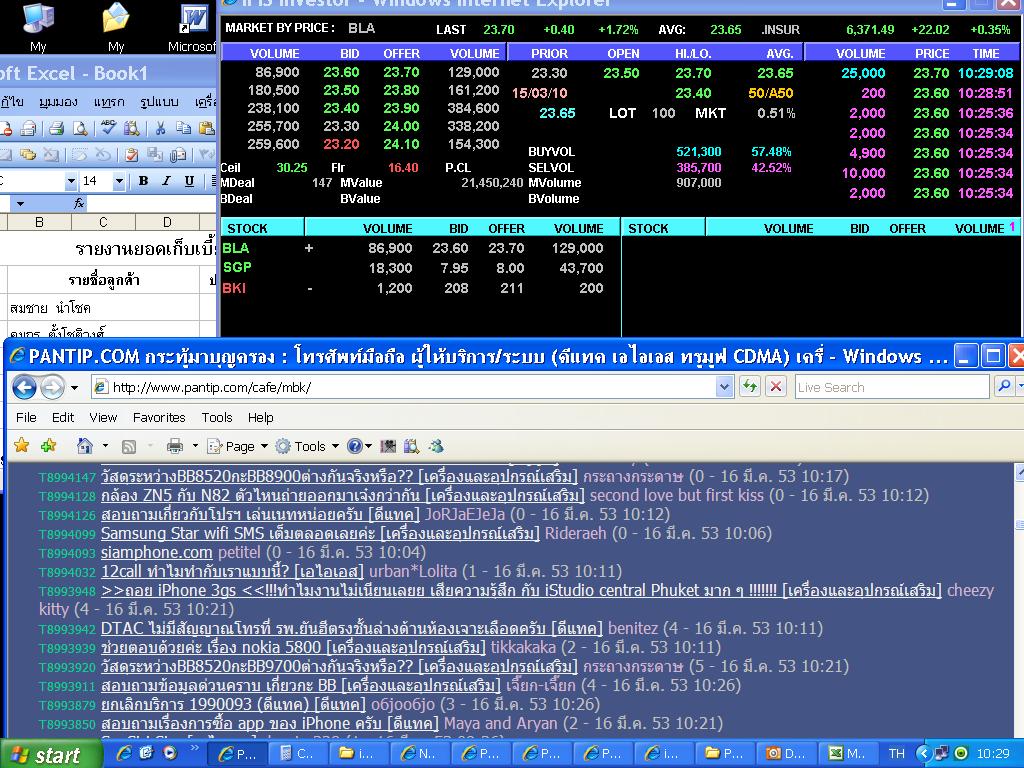Click the TH language indicator in taskbar
The height and width of the screenshot is (768, 1024).
pyautogui.click(x=896, y=754)
